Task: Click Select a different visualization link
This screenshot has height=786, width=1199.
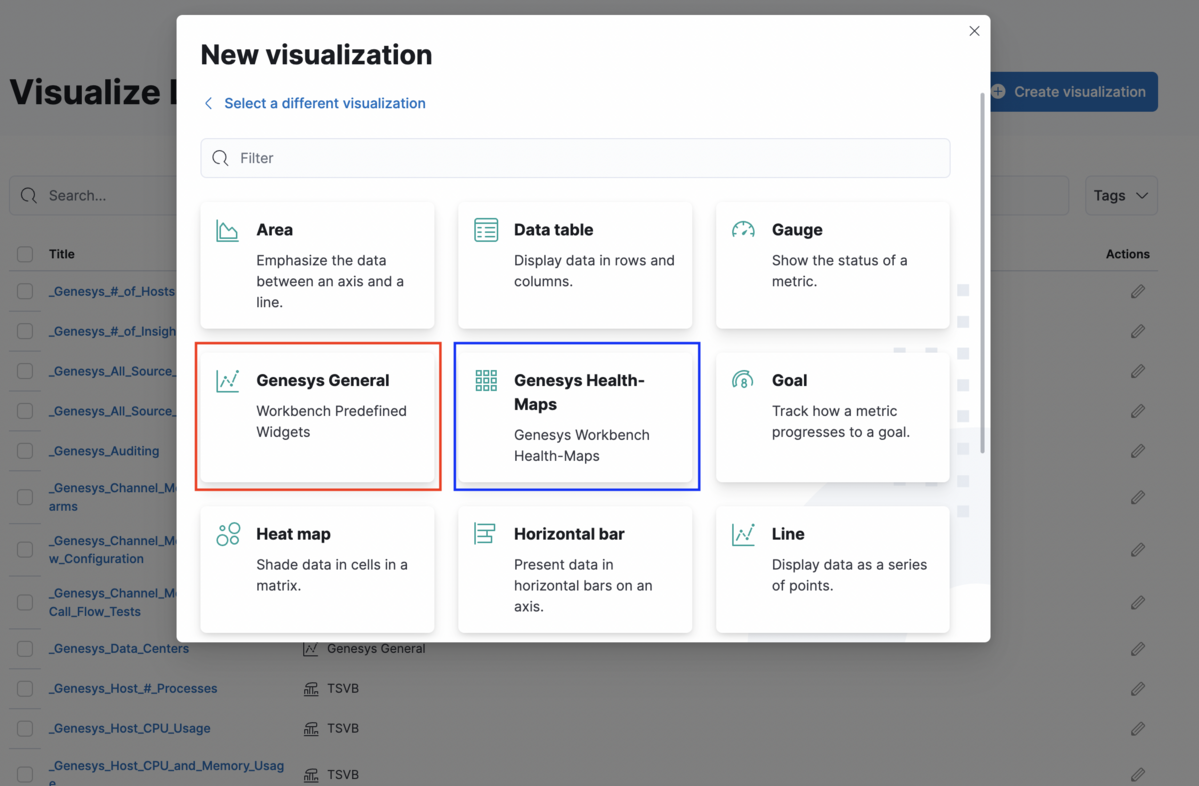Action: click(x=325, y=103)
